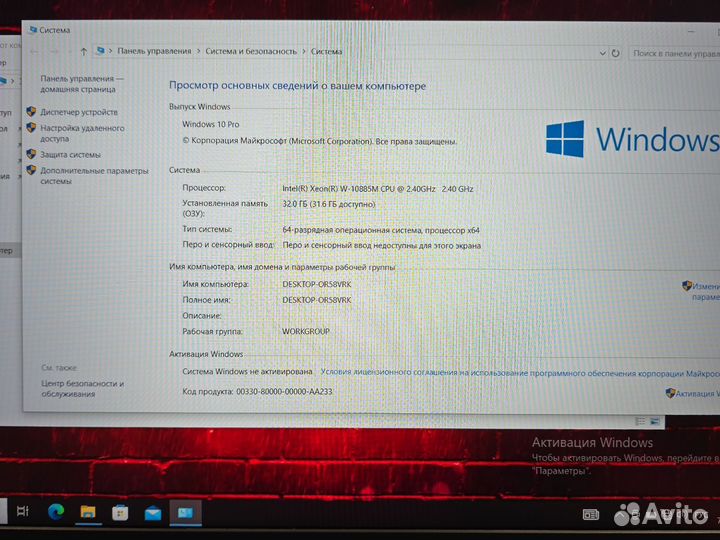Viewport: 720px width, 540px height.
Task: Refresh the System control panel page
Action: pos(615,53)
